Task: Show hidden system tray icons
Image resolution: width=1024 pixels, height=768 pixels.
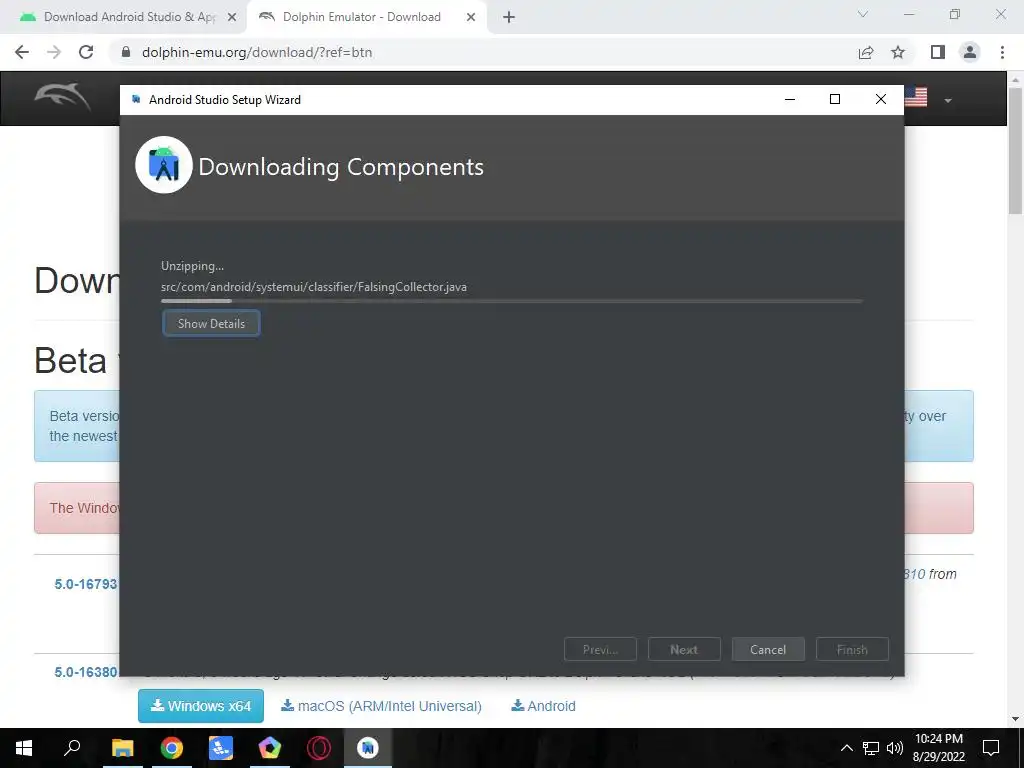Action: 846,748
